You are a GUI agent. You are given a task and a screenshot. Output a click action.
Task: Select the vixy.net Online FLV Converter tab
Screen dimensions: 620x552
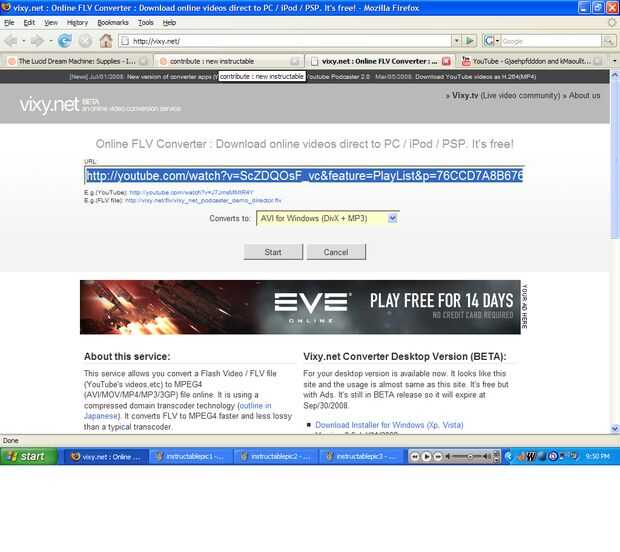coord(380,61)
